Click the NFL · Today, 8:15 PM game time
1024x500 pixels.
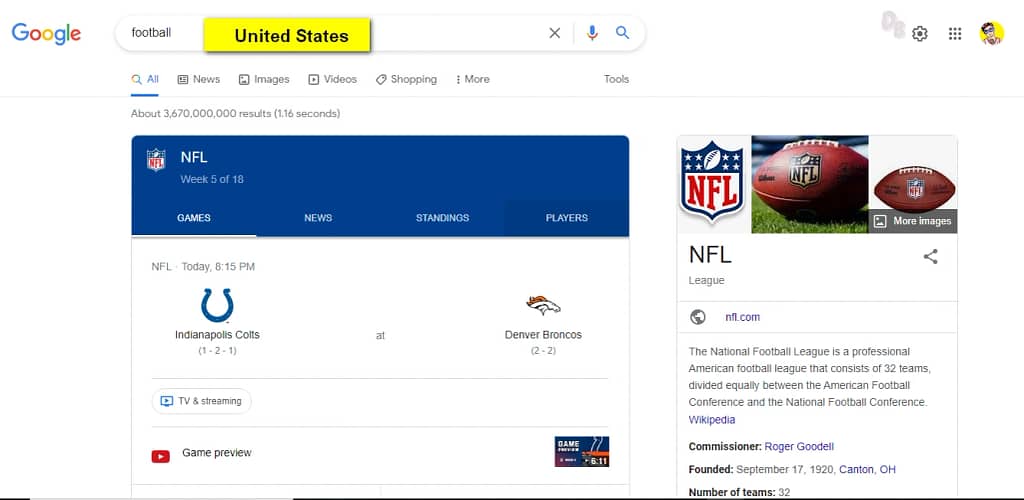coord(203,266)
